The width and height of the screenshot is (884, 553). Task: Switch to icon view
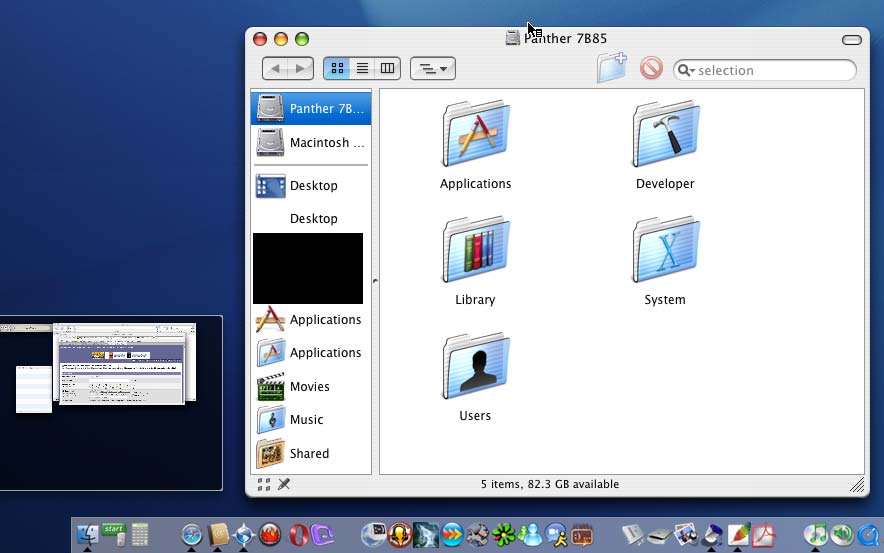coord(337,68)
